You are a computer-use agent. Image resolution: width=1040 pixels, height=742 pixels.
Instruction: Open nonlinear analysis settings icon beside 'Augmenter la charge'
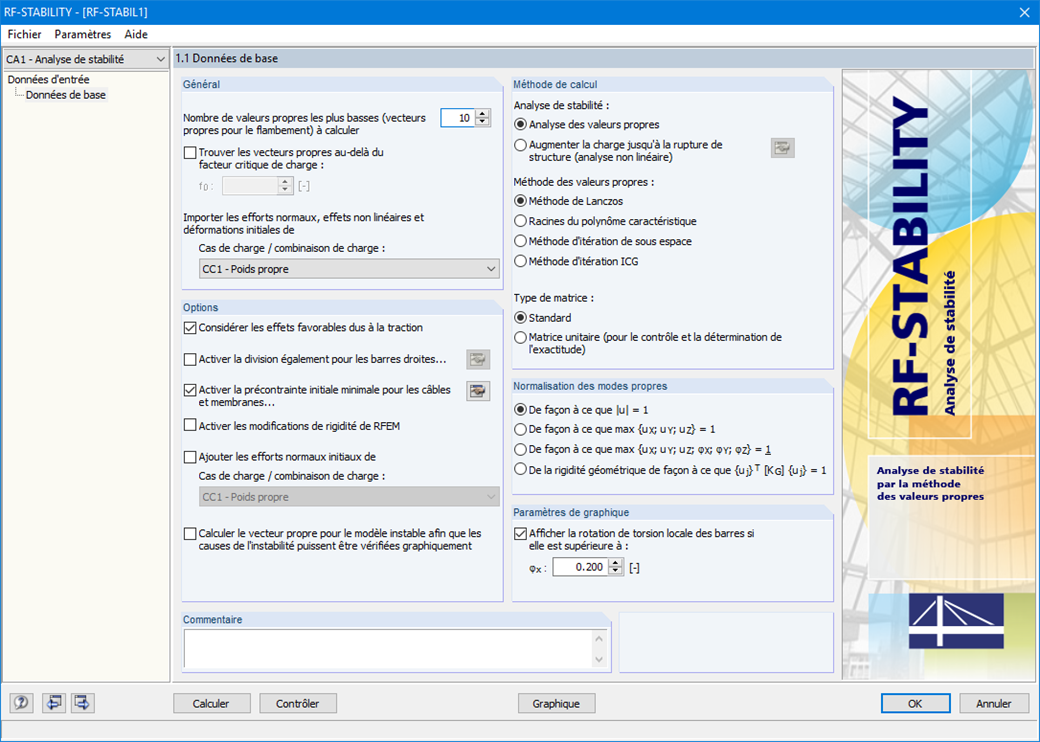(783, 148)
